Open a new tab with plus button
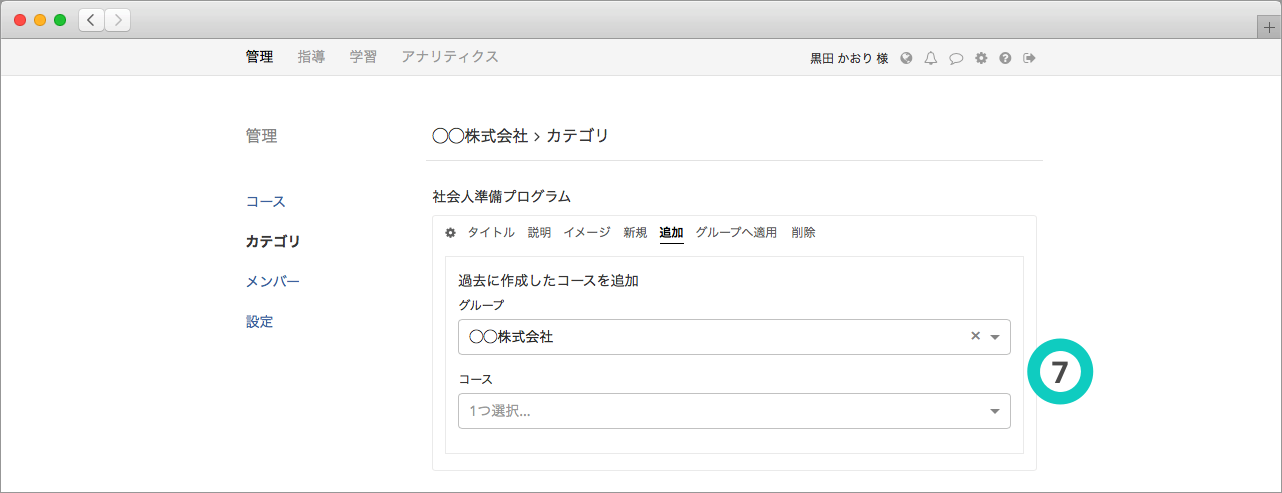The image size is (1282, 493). tap(1269, 27)
